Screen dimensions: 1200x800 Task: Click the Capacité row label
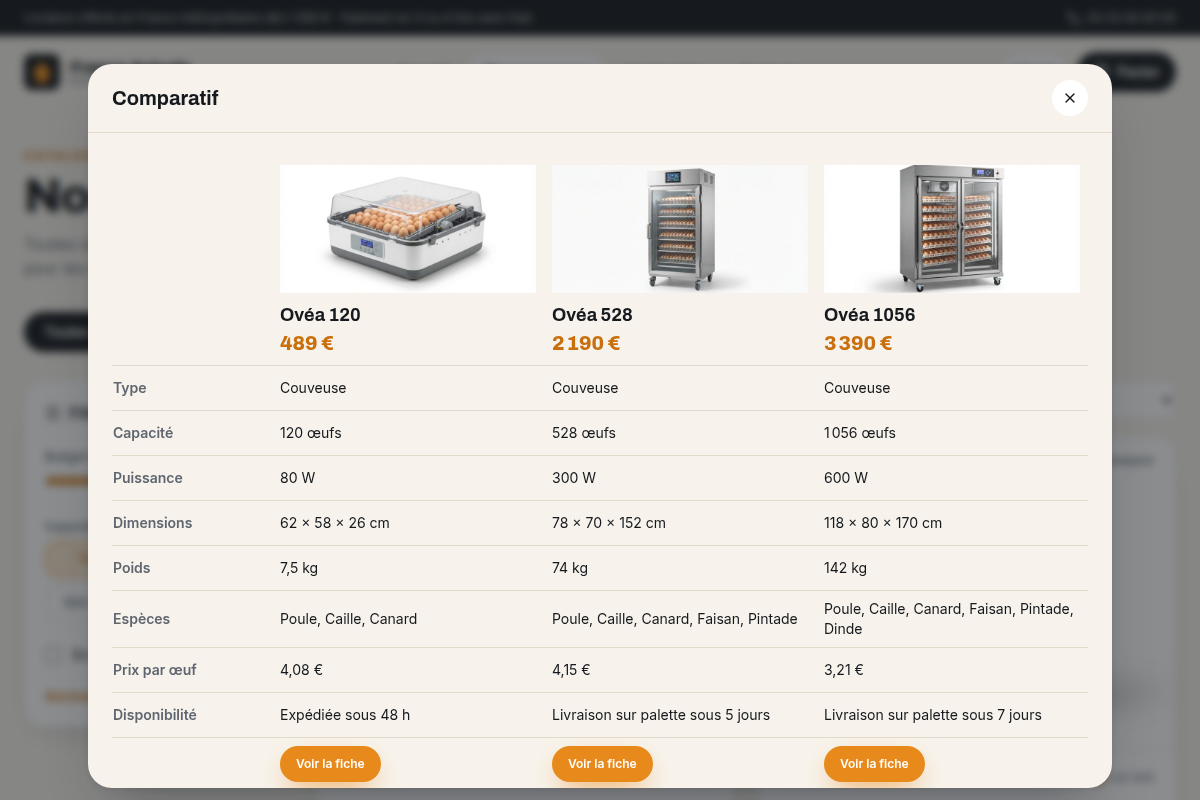click(x=143, y=433)
